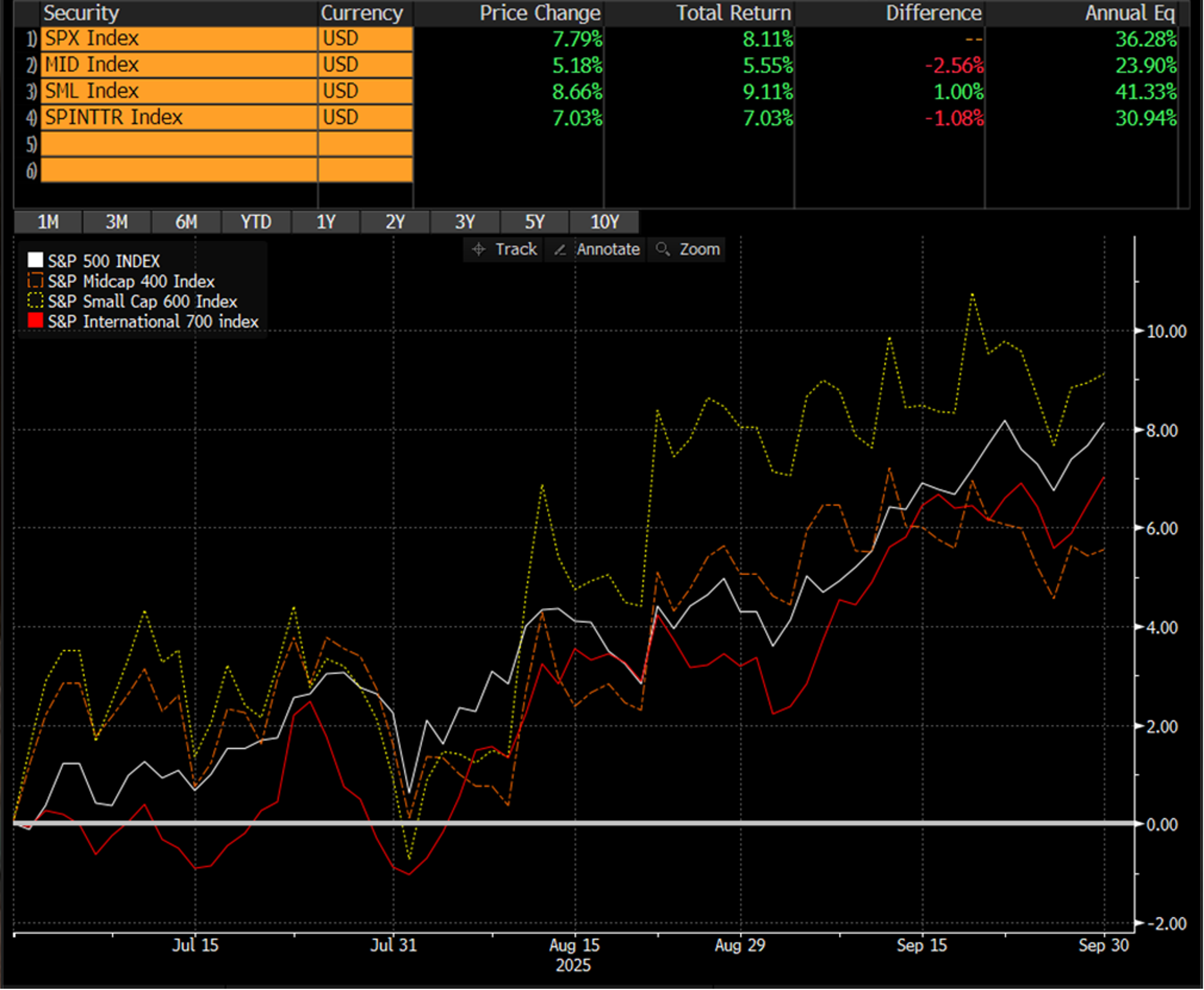Show the 10Y range
This screenshot has width=1204, height=990.
pyautogui.click(x=605, y=222)
